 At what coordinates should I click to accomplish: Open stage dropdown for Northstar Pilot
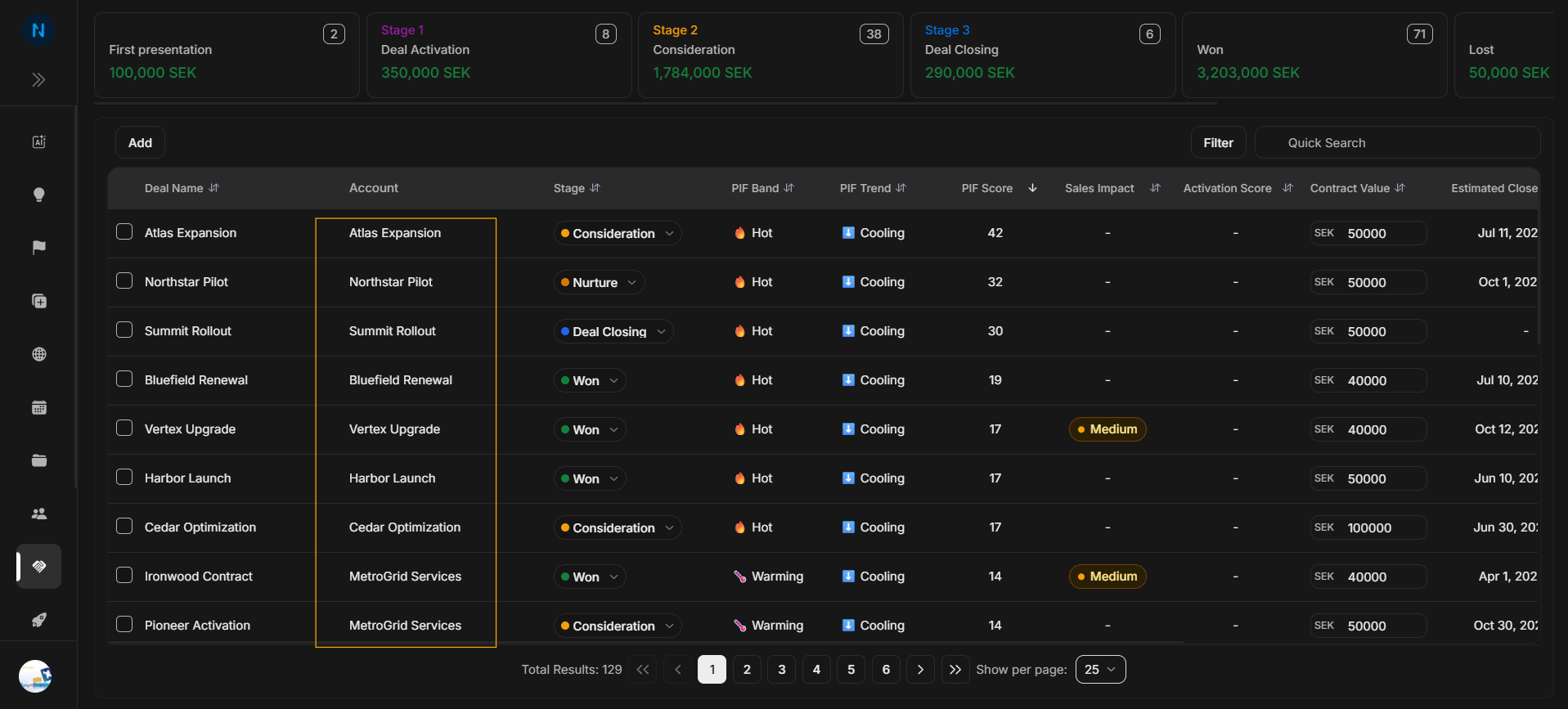coord(599,282)
